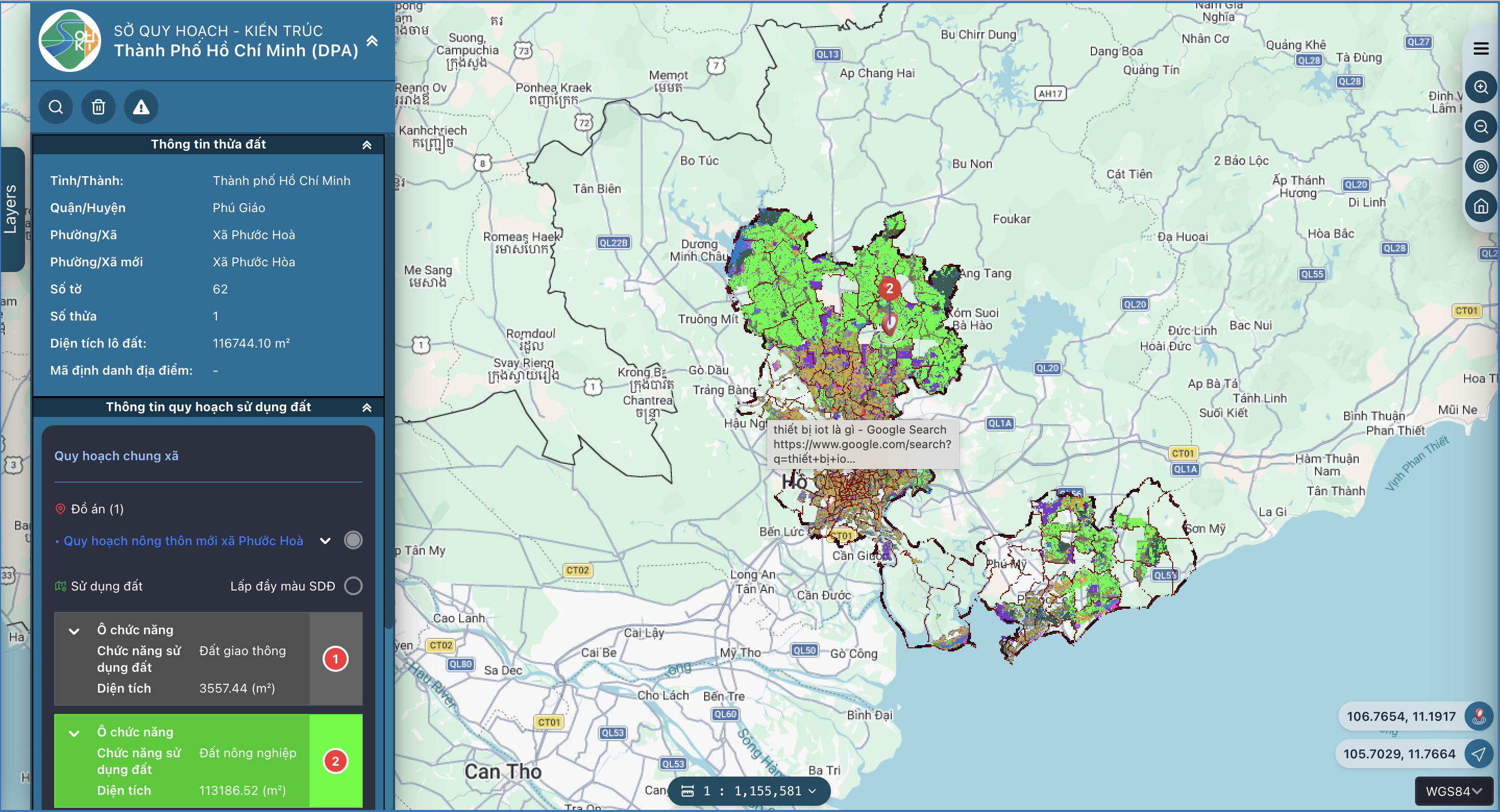Click the paper plane coordinate icon
Screen dimensions: 1500x812
pyautogui.click(x=1478, y=754)
